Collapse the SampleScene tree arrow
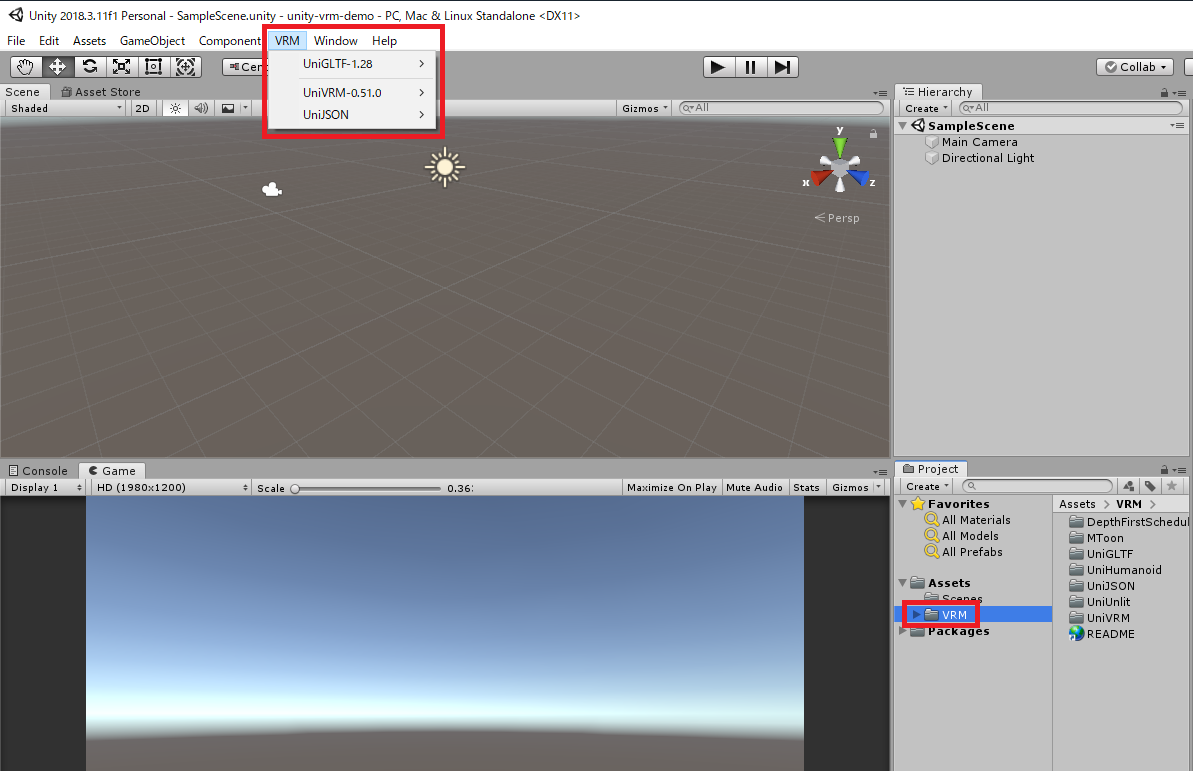The width and height of the screenshot is (1193, 771). [903, 126]
